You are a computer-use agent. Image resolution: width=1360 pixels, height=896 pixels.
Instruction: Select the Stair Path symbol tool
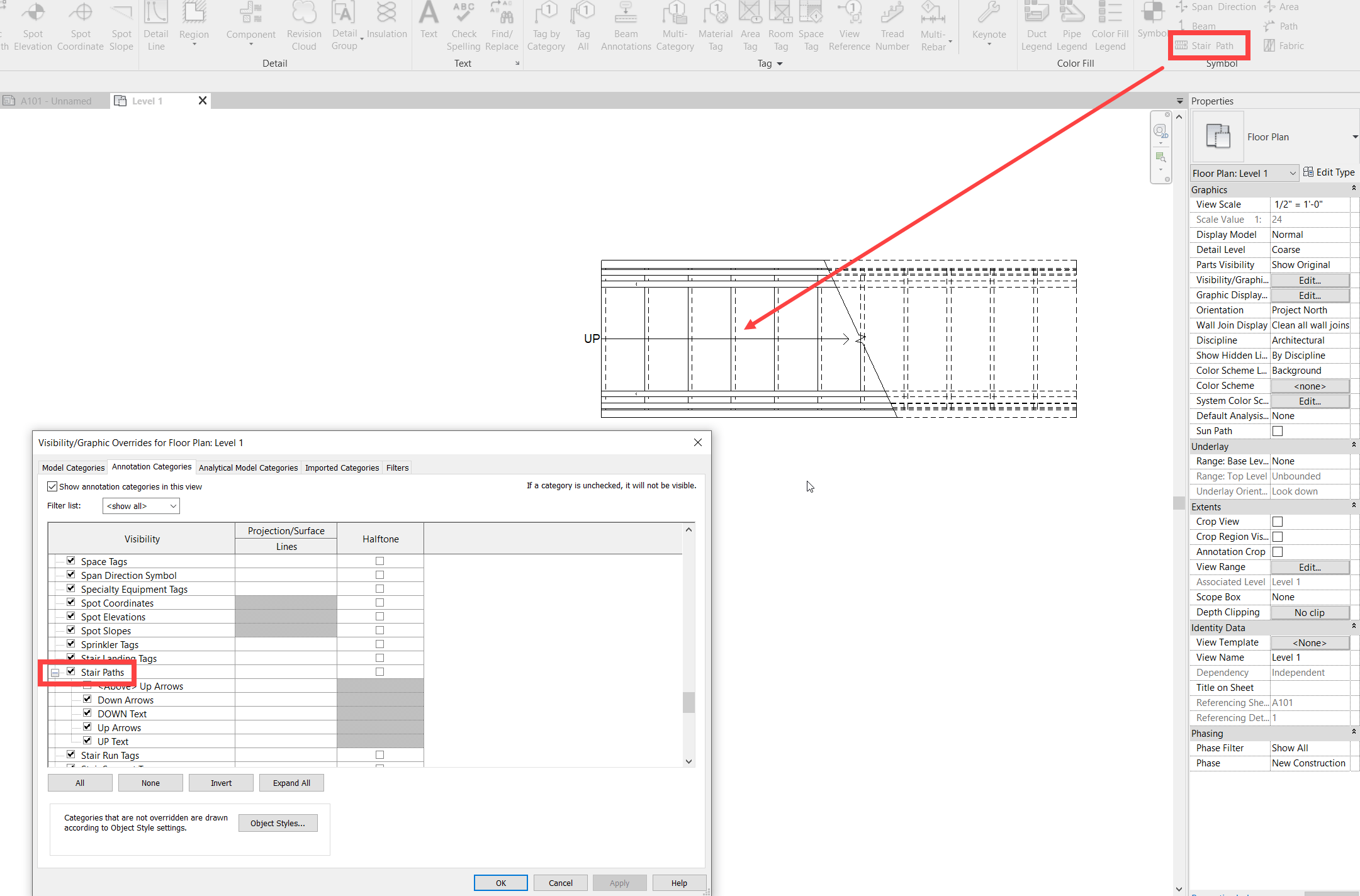click(1205, 46)
